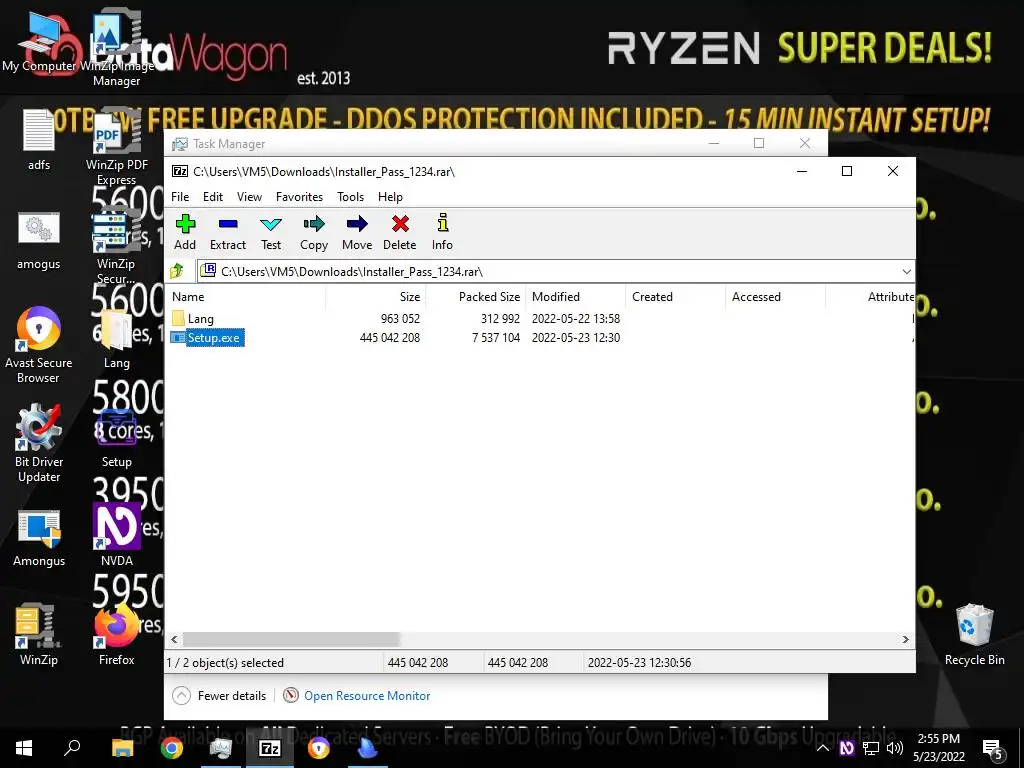This screenshot has height=768, width=1024.
Task: Open the View menu
Action: (x=249, y=197)
